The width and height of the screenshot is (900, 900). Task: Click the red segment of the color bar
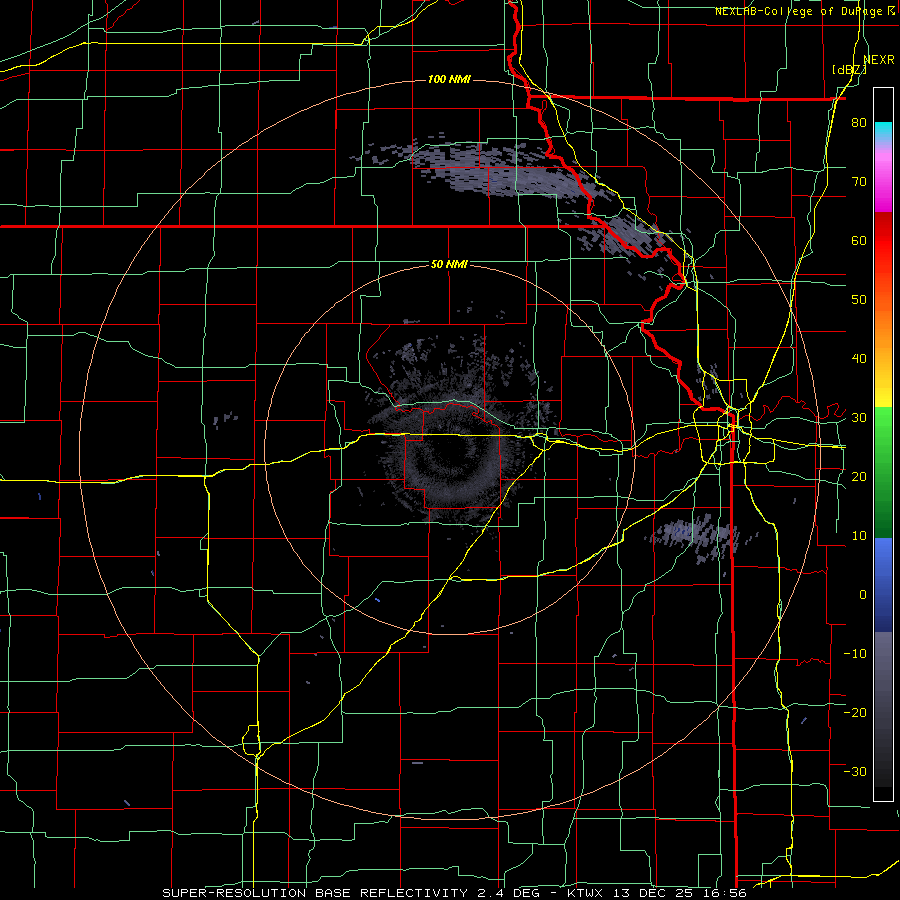click(x=883, y=244)
